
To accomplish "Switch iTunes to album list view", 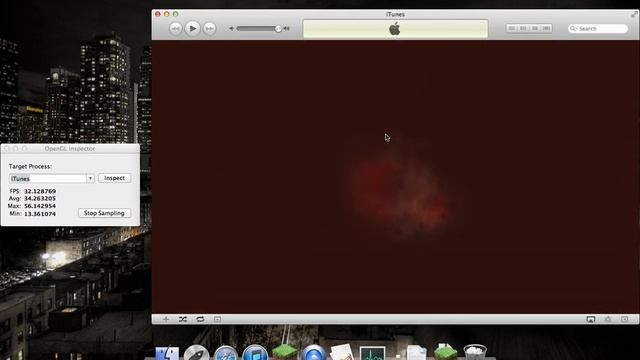I will [x=523, y=28].
